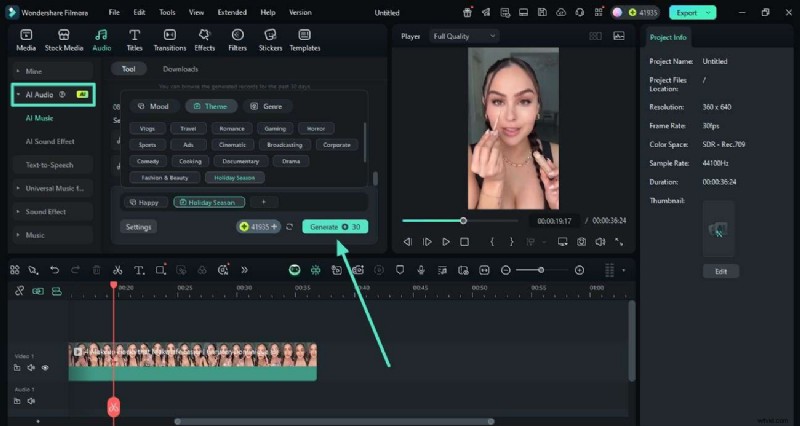The height and width of the screenshot is (426, 800).
Task: Click the text tool in timeline toolbar
Action: click(139, 270)
